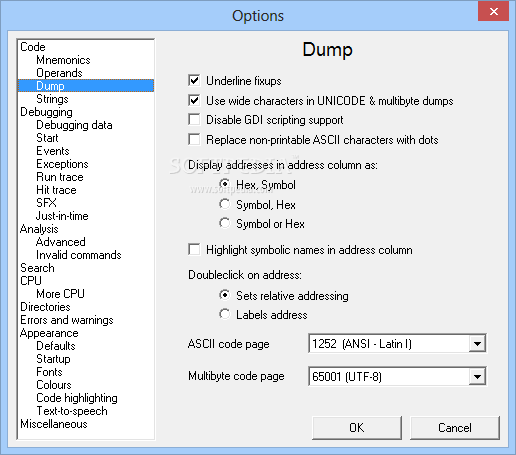Open the ASCII code page dropdown arrow
Viewport: 516px width, 455px height.
[x=477, y=343]
